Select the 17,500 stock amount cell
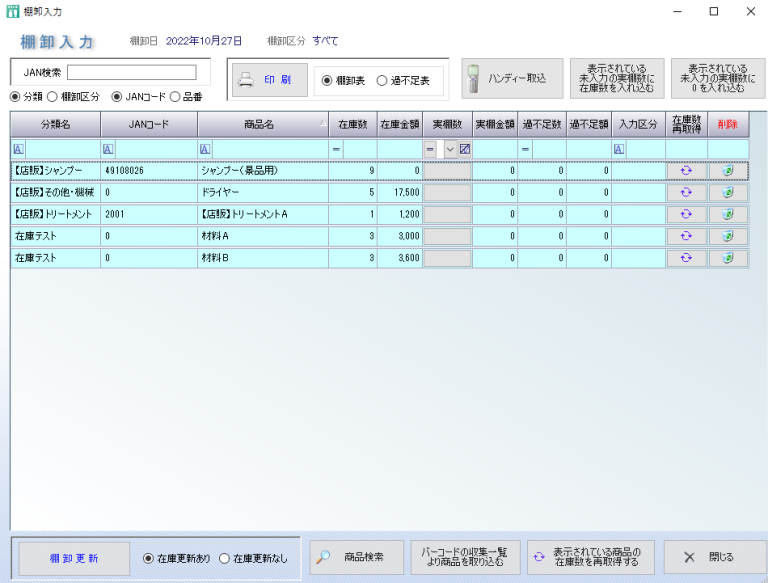The height and width of the screenshot is (583, 768). pos(400,193)
